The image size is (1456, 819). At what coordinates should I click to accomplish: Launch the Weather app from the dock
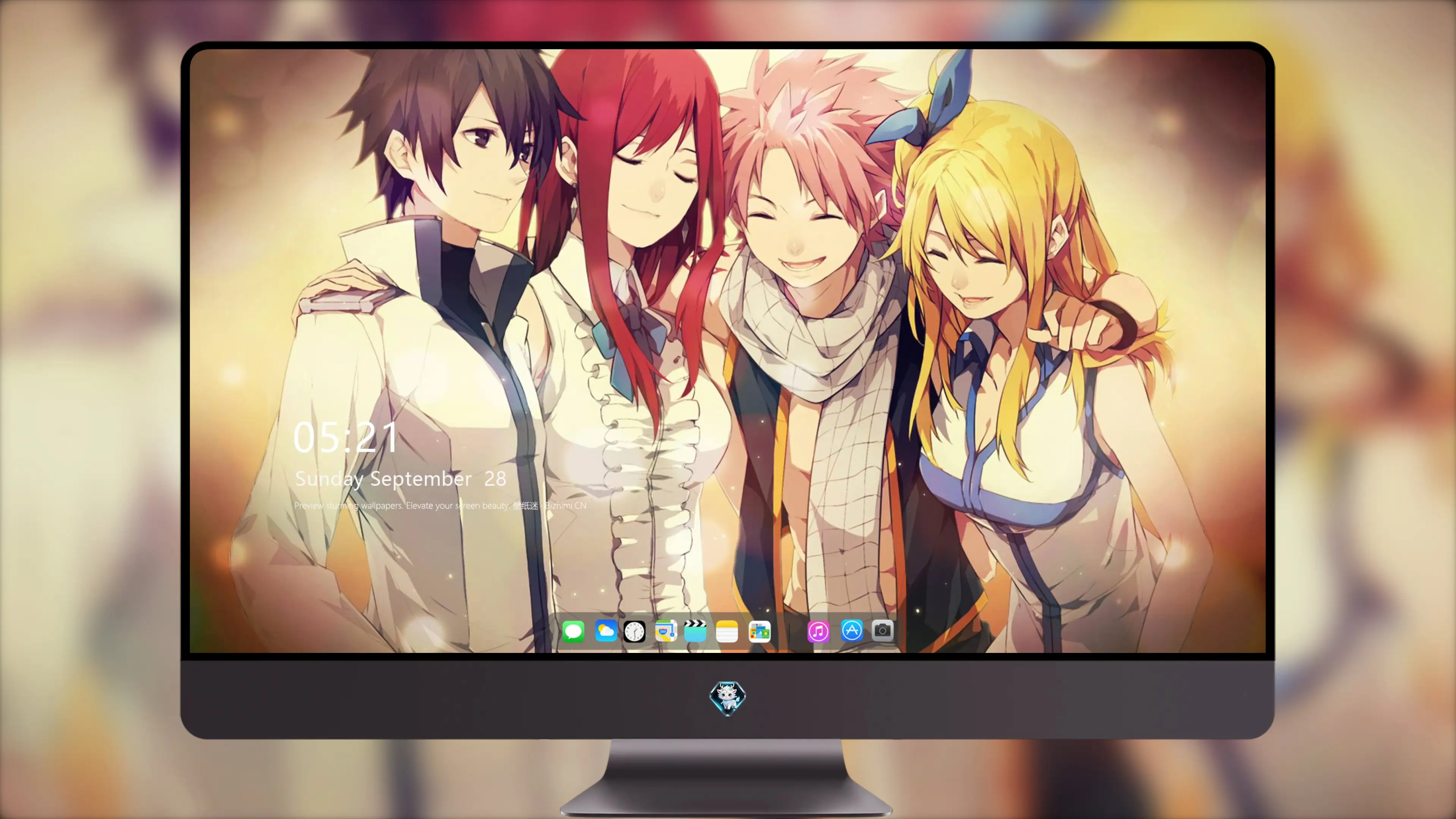[606, 631]
